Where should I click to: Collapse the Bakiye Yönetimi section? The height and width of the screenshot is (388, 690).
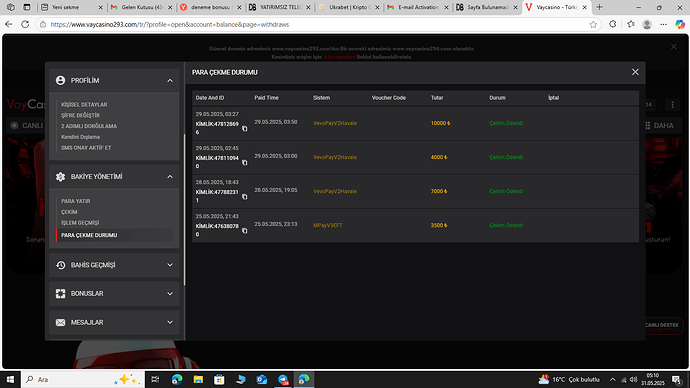pos(170,177)
